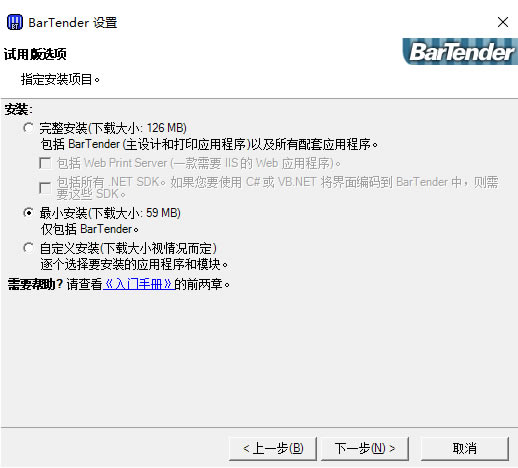Viewport: 518px width, 468px height.
Task: Cancel setup with the 取消 button
Action: (x=465, y=448)
